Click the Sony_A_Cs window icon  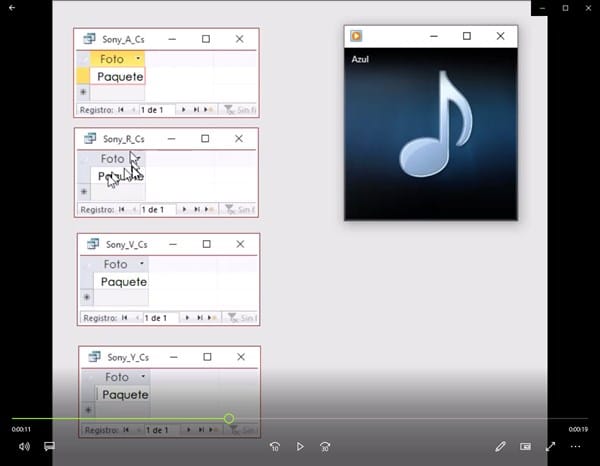(90, 39)
